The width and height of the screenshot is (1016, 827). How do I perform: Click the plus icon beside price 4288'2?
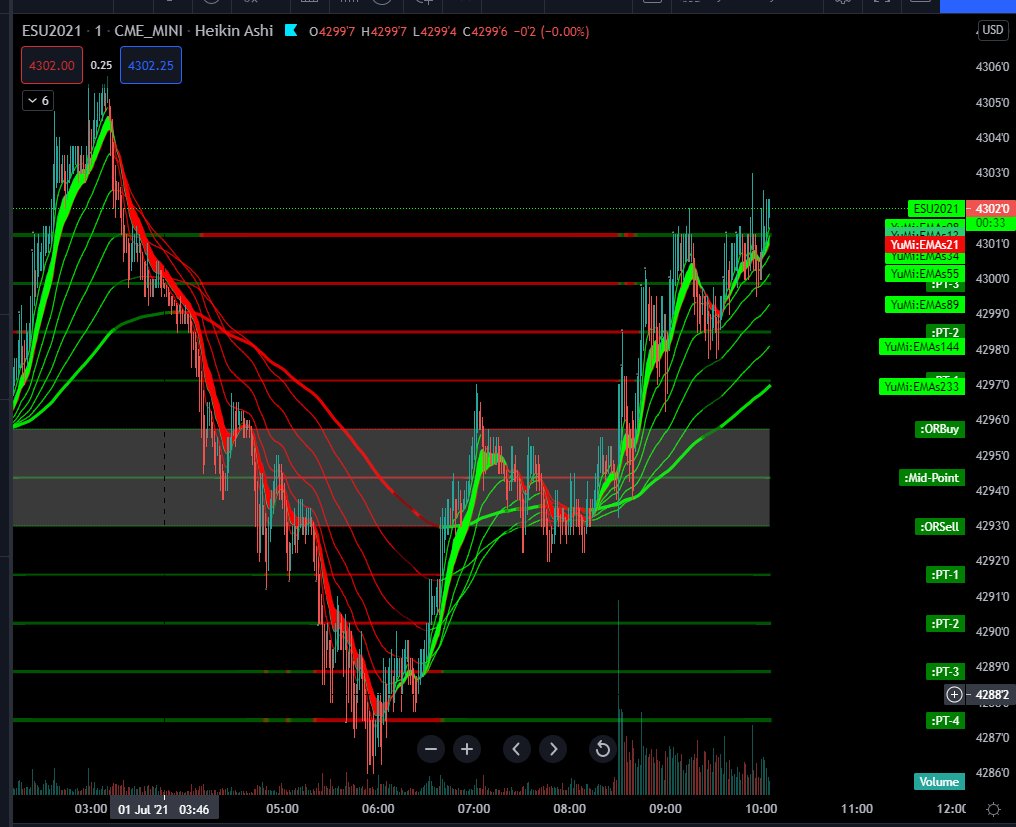point(954,694)
